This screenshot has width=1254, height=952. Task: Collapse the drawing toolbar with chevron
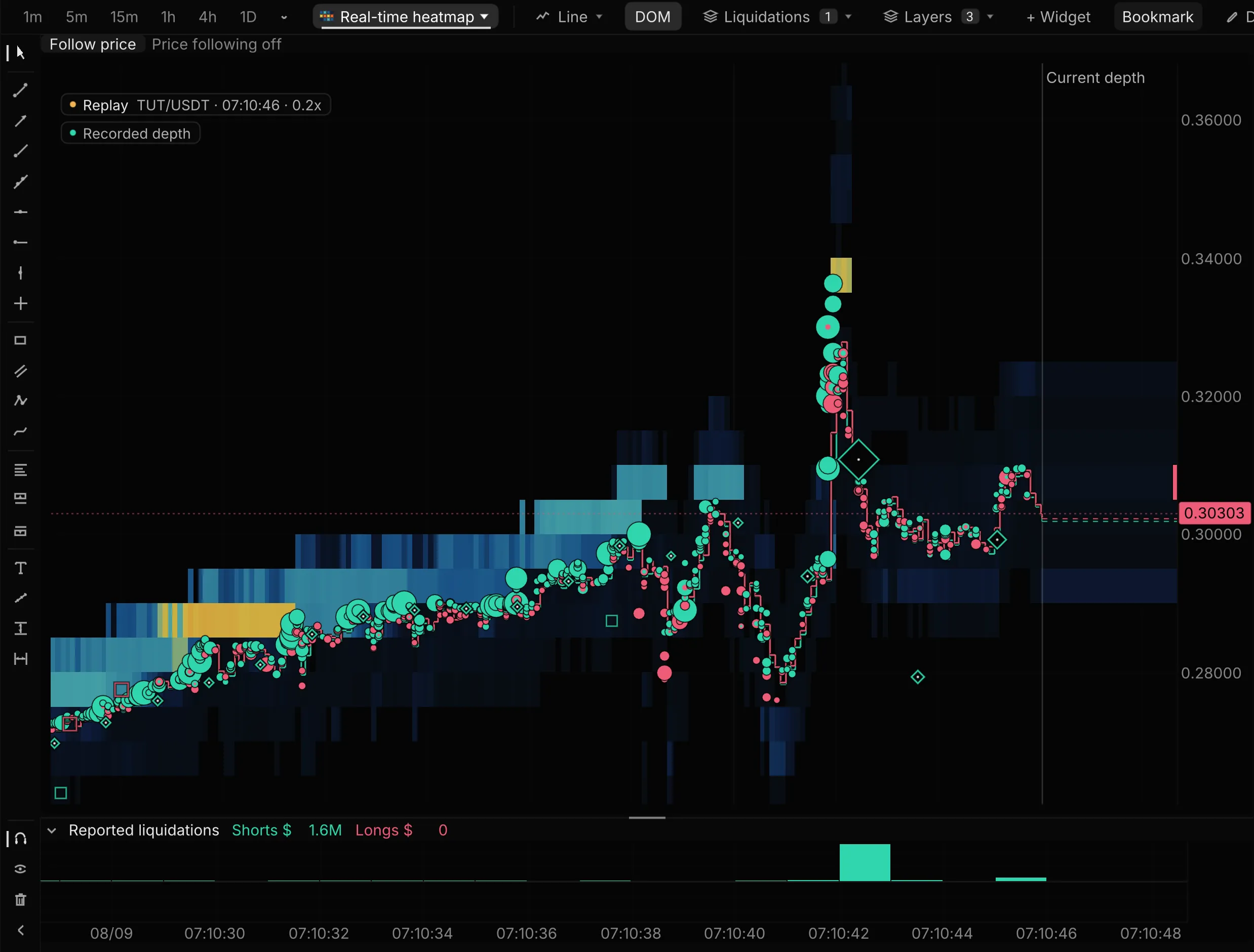coord(20,930)
